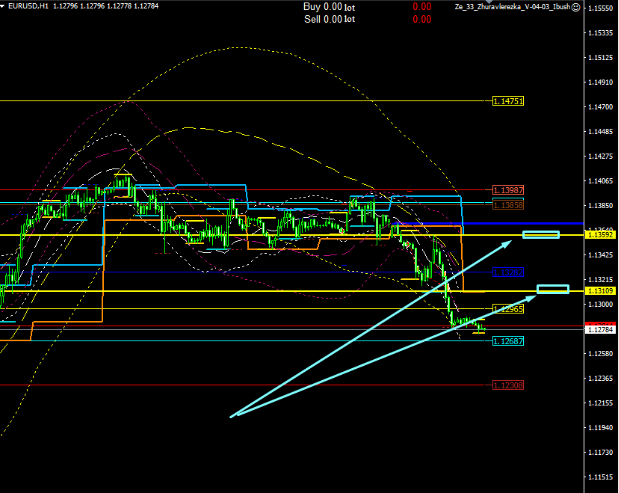619x493 pixels.
Task: Click the 1.14700 value on price scale
Action: click(x=601, y=107)
